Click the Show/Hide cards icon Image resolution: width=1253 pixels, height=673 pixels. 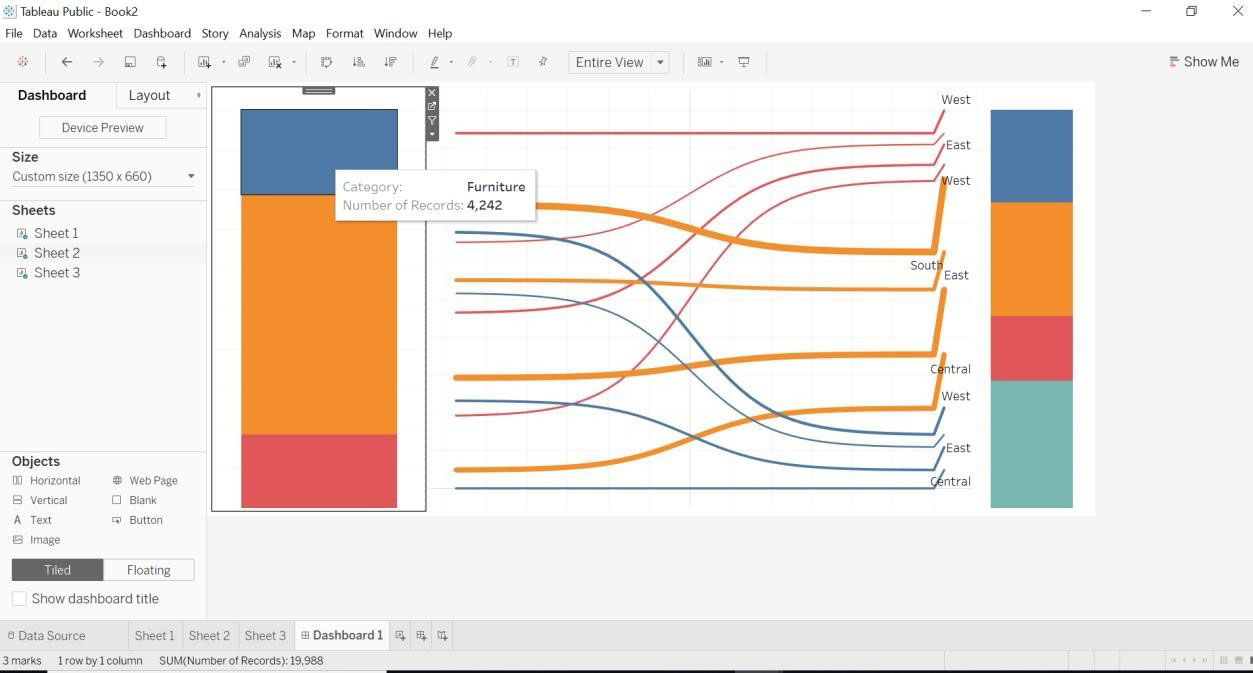point(704,62)
